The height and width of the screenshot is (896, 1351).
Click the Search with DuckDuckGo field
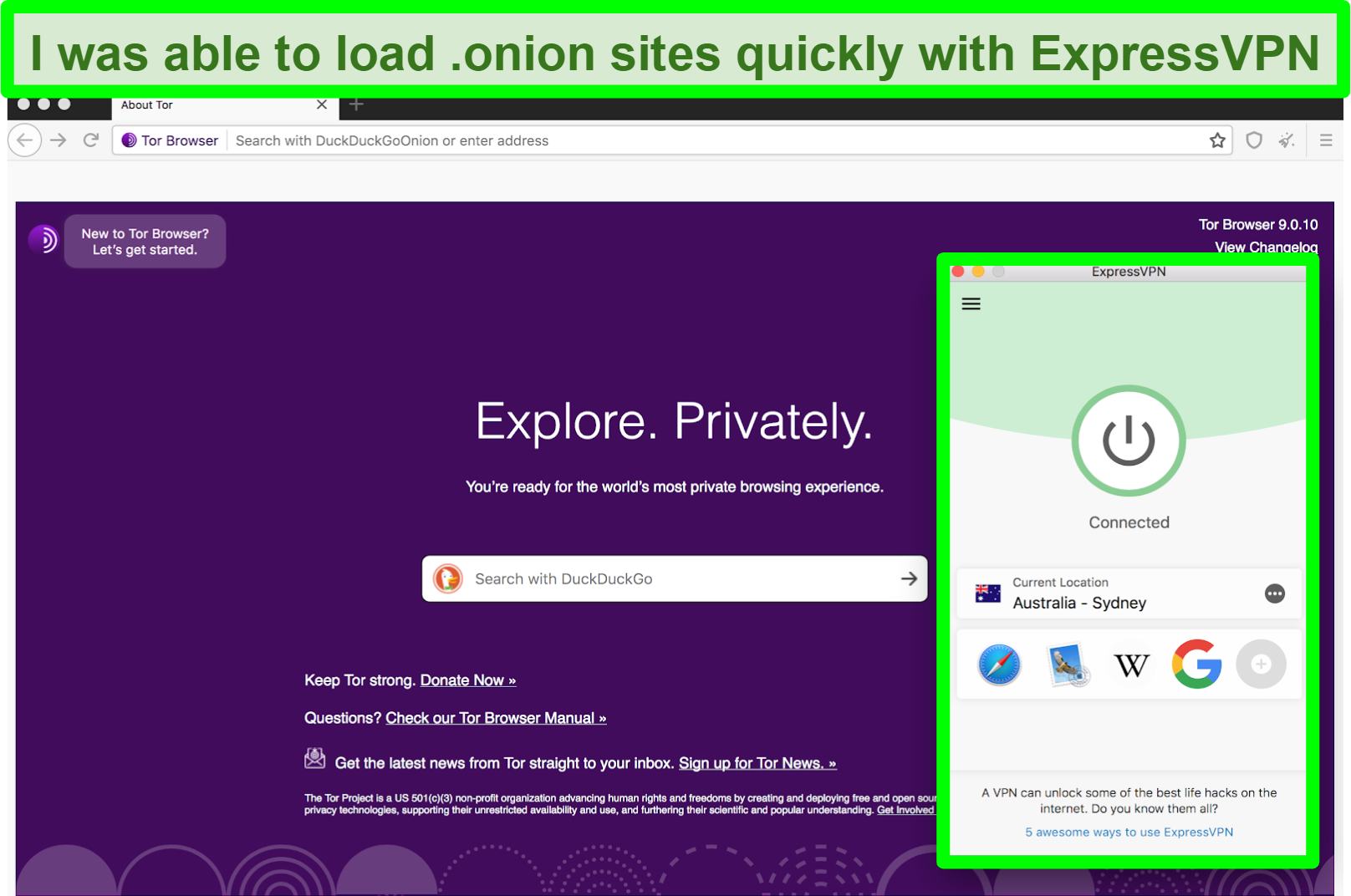point(675,578)
